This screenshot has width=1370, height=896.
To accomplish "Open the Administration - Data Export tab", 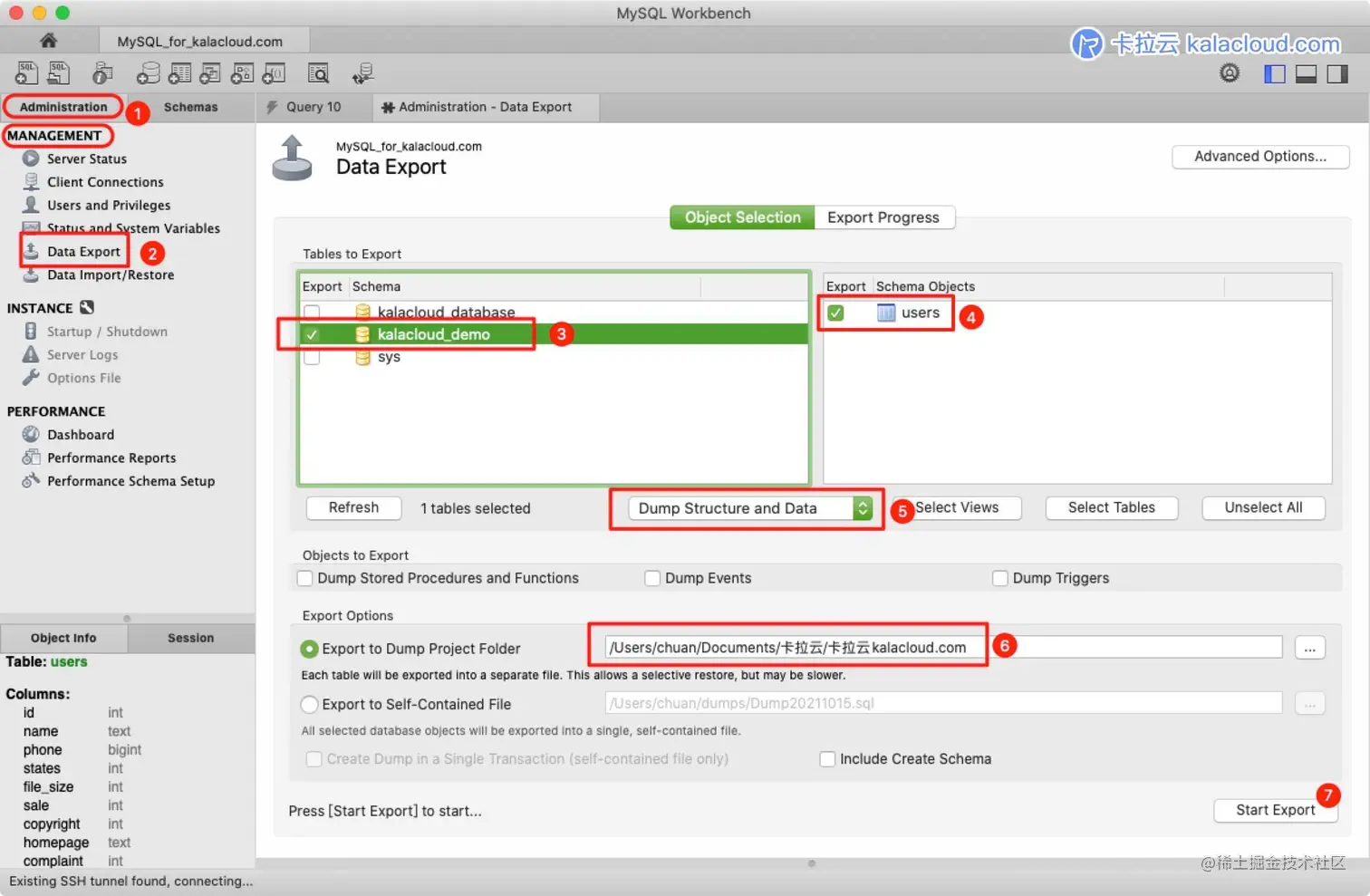I will tap(486, 107).
